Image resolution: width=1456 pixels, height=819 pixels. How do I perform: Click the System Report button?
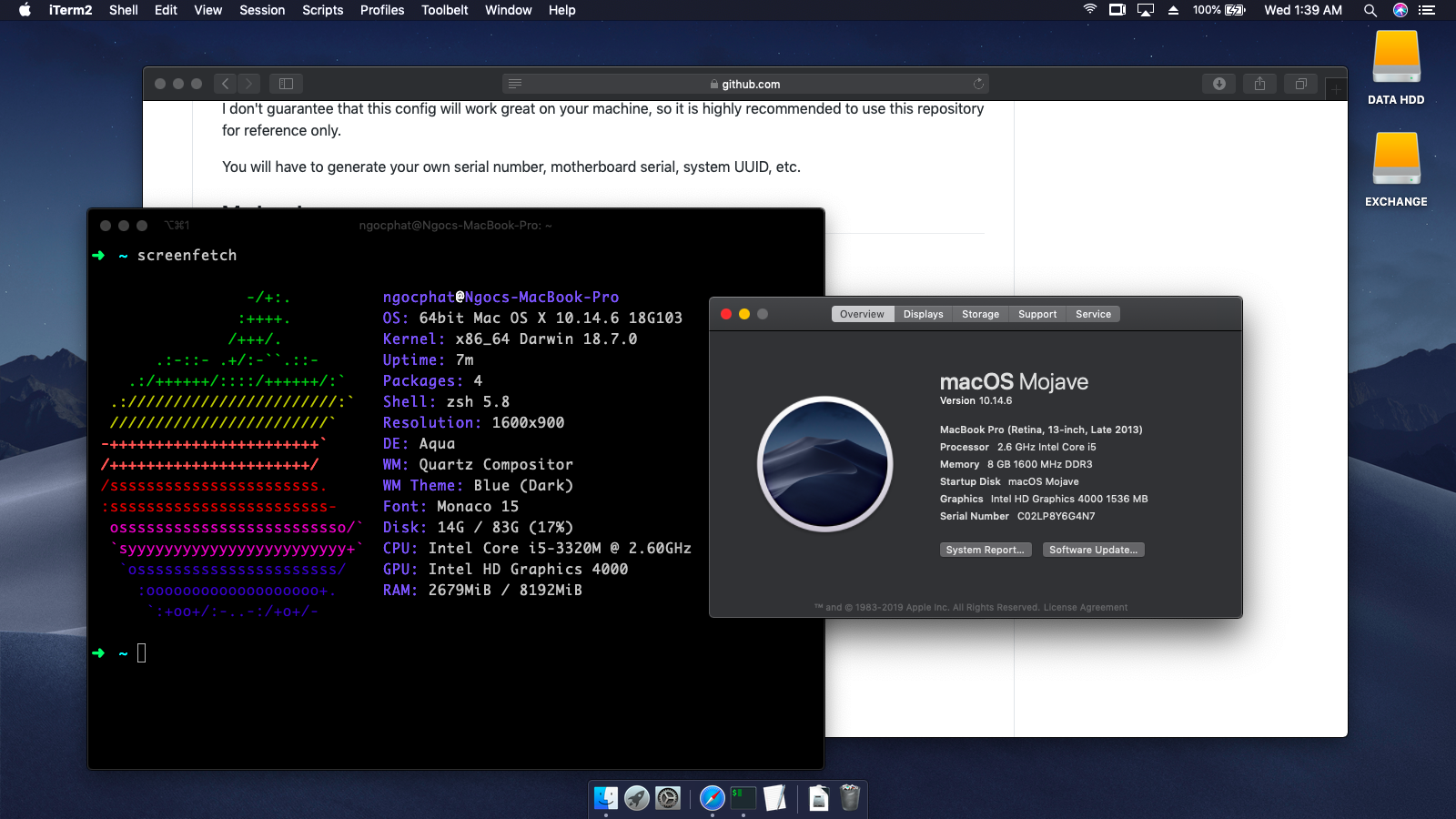986,549
